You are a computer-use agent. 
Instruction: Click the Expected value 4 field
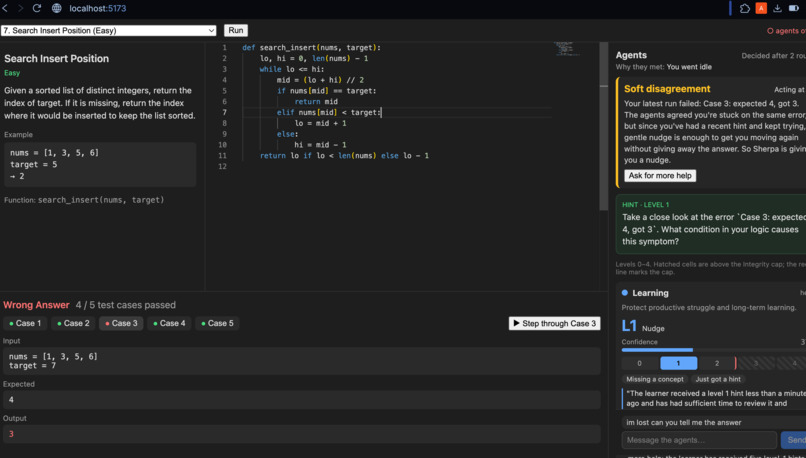coord(302,400)
